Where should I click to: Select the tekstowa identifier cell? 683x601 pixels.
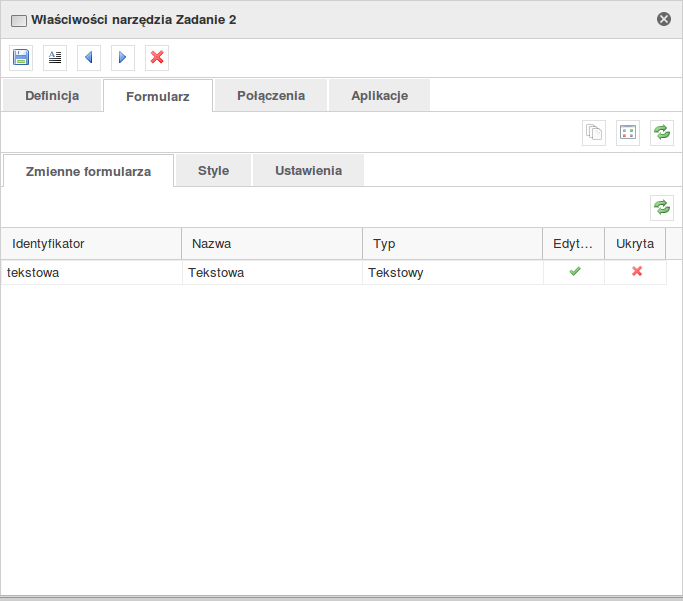coord(91,272)
